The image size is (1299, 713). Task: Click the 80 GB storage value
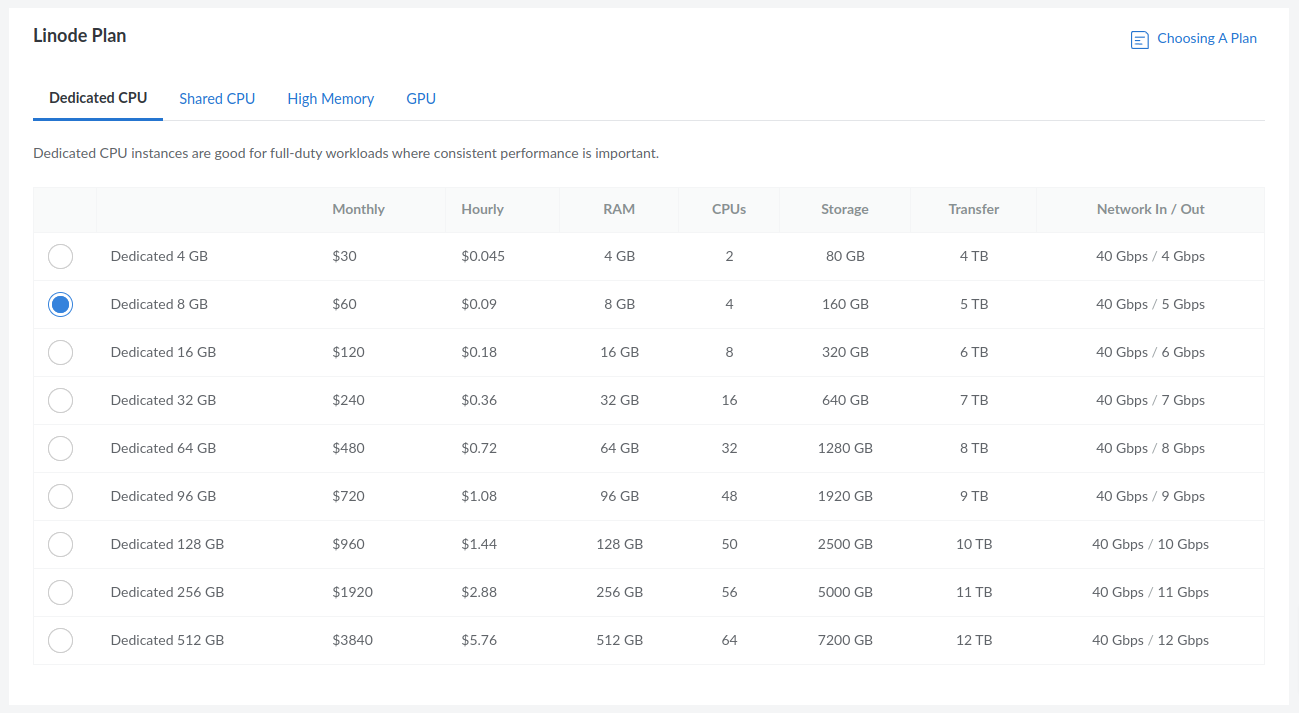(x=845, y=256)
